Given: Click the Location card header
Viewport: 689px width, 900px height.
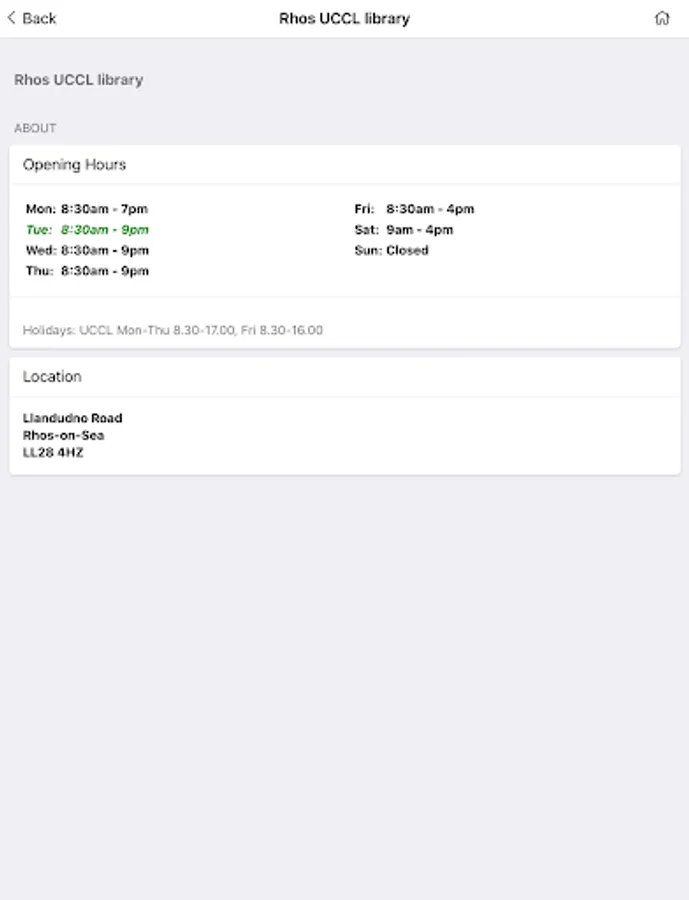Looking at the screenshot, I should [53, 377].
